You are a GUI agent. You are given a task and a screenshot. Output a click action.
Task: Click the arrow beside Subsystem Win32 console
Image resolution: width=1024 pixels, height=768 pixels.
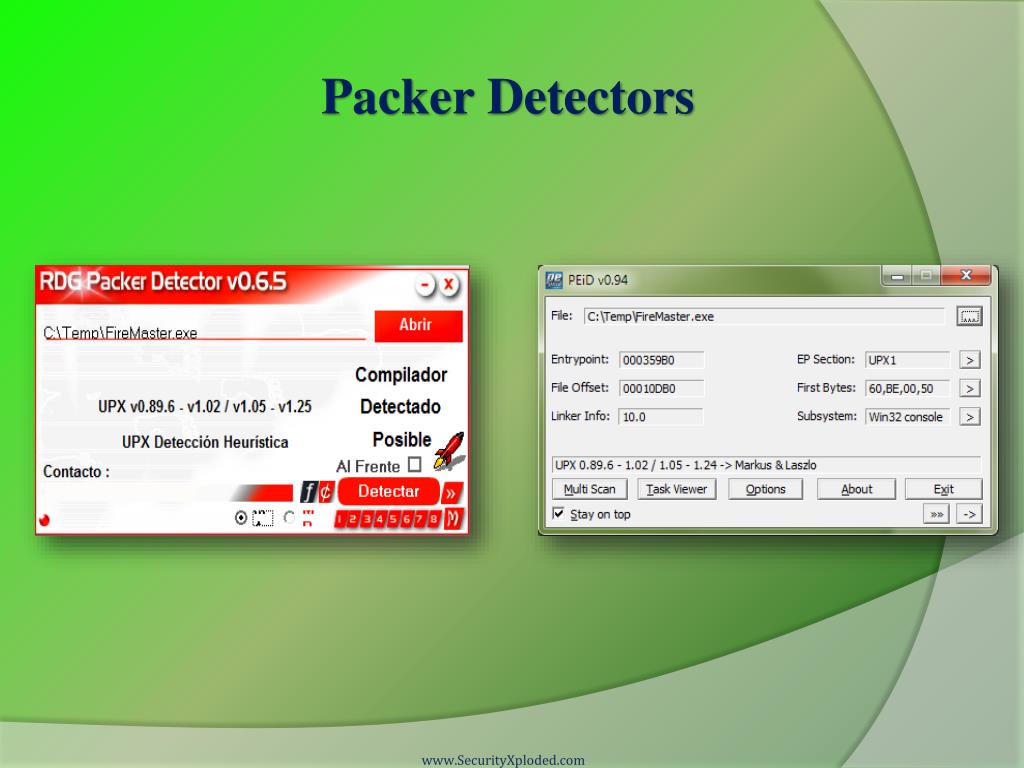(969, 417)
